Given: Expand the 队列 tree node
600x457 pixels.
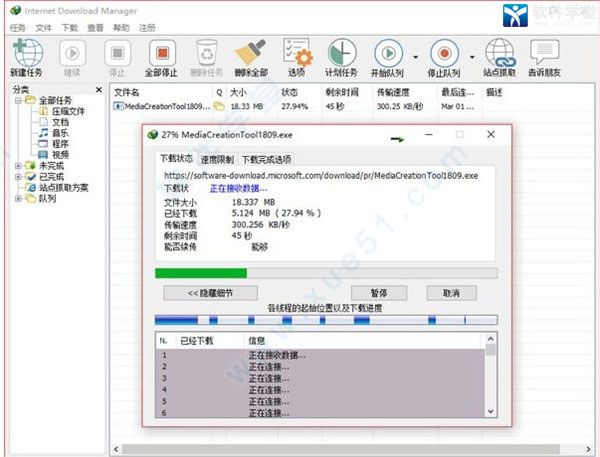Looking at the screenshot, I should 18,198.
